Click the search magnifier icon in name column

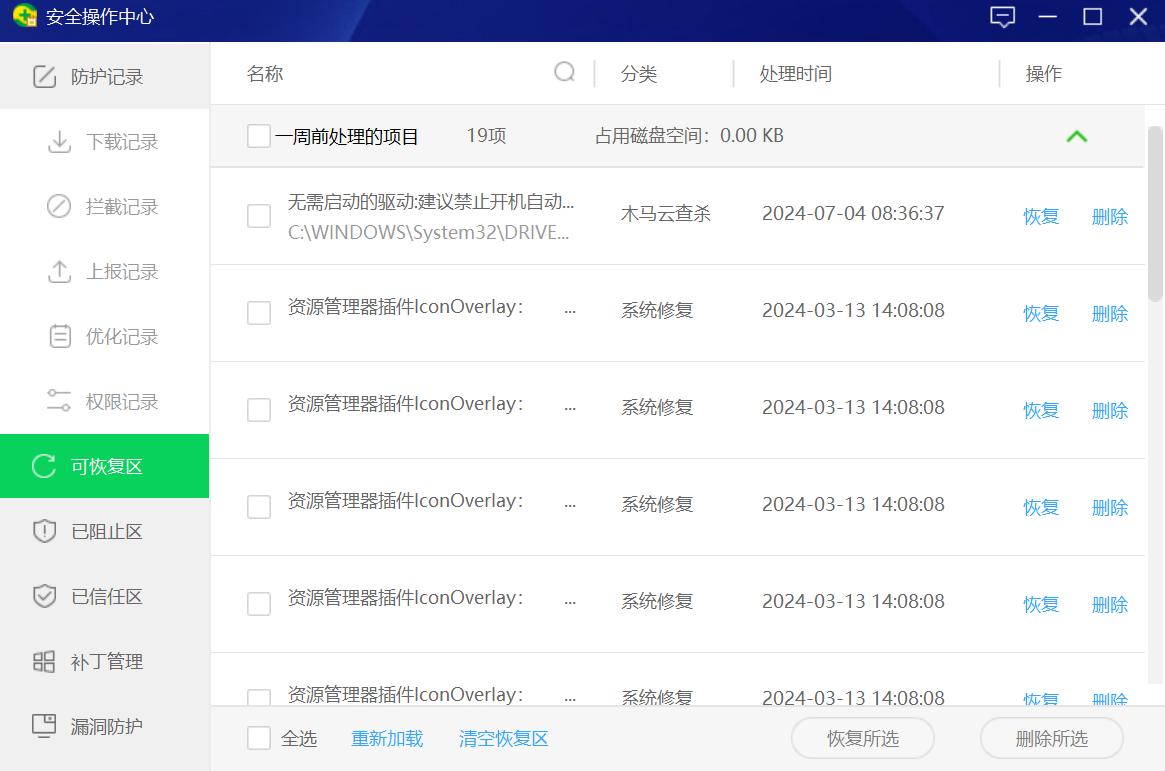[x=565, y=72]
